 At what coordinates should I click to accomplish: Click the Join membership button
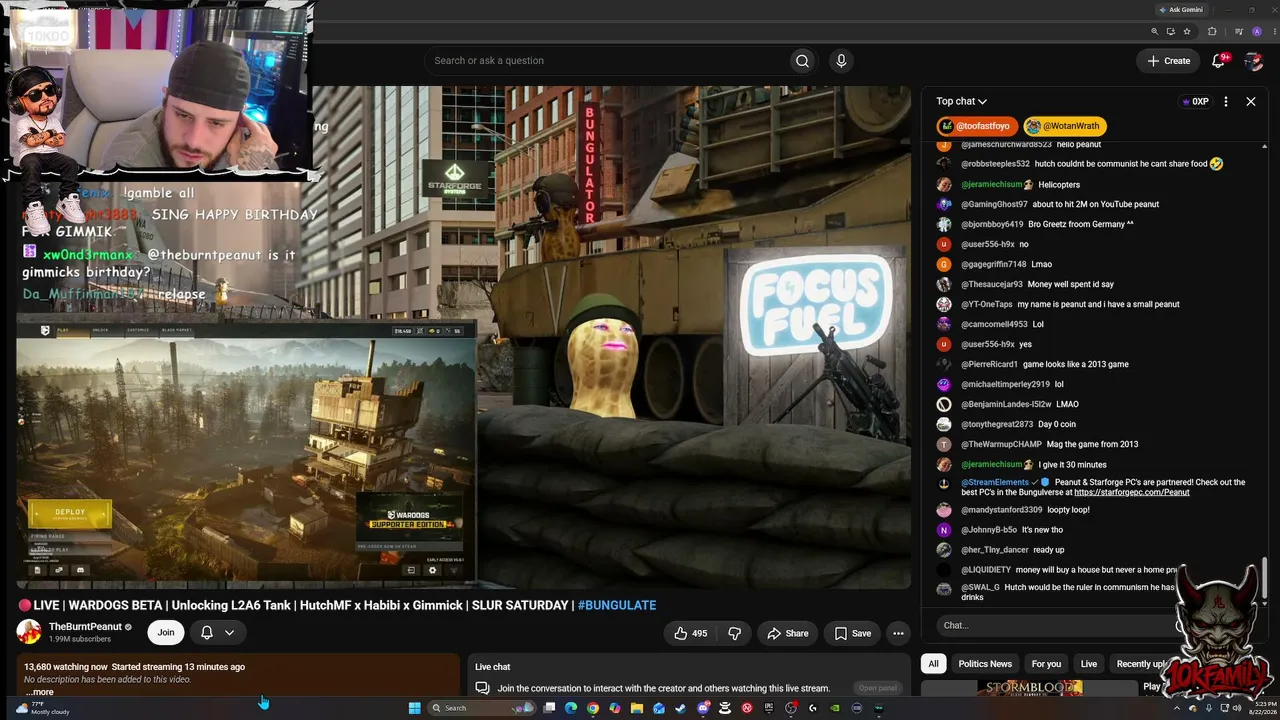(166, 632)
